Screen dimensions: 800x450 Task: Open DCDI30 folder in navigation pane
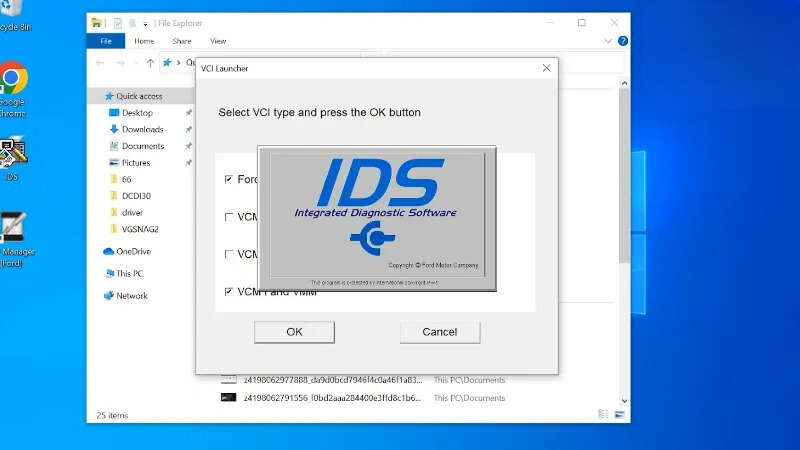(x=136, y=196)
